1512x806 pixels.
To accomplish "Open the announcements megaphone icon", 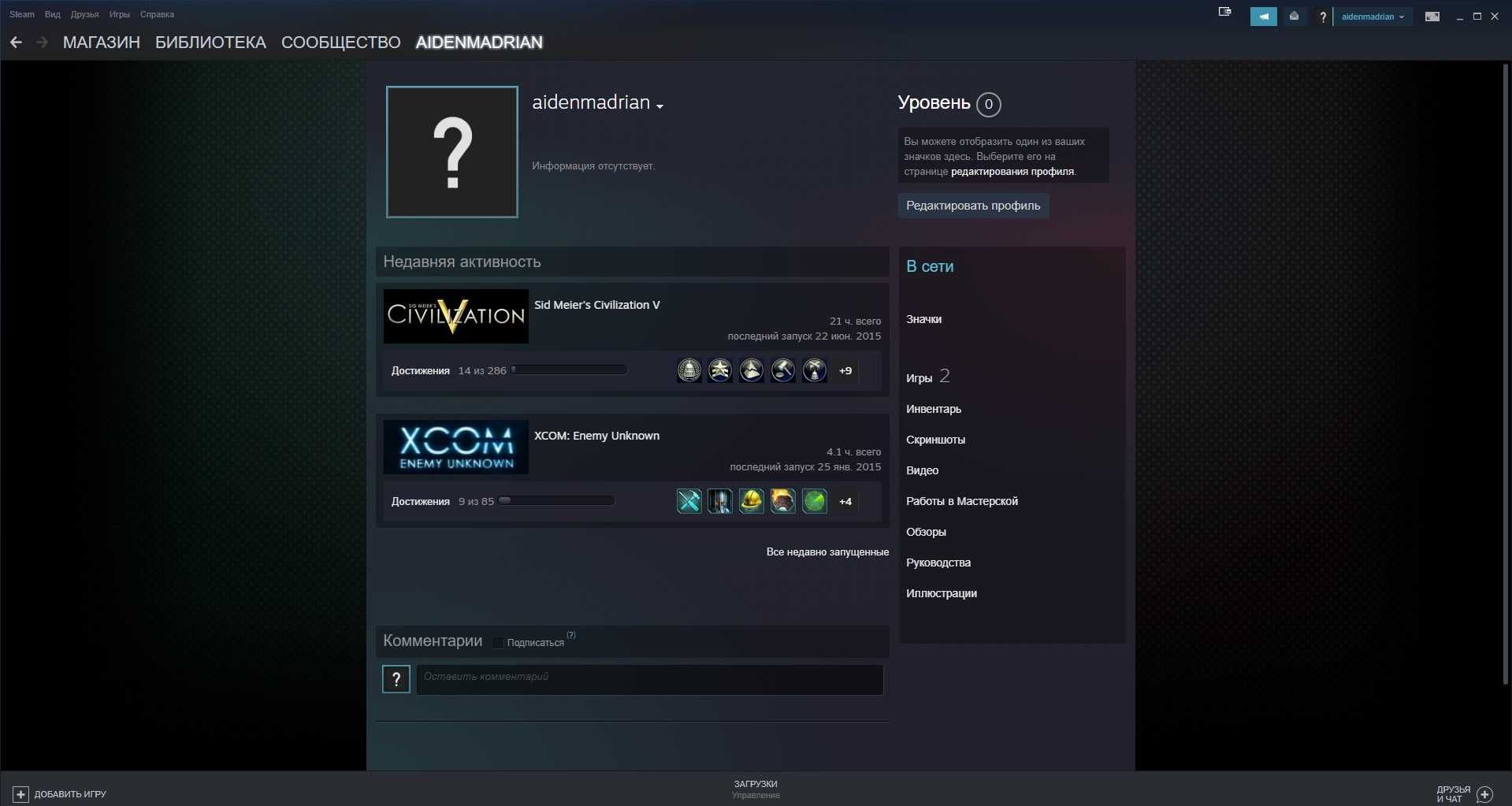I will (1263, 17).
